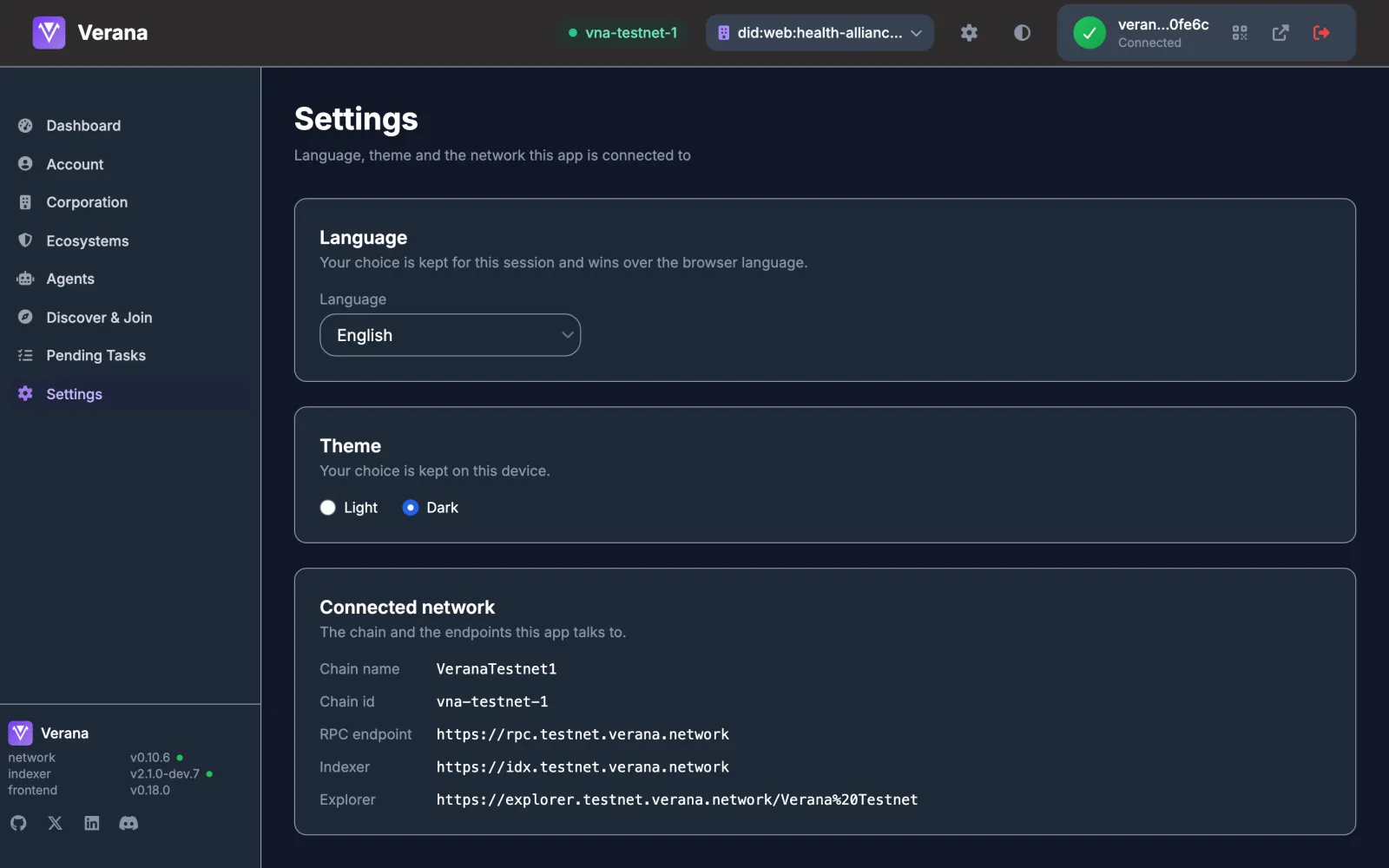This screenshot has width=1389, height=868.
Task: Show the wallet QR code icon
Action: point(1240,33)
